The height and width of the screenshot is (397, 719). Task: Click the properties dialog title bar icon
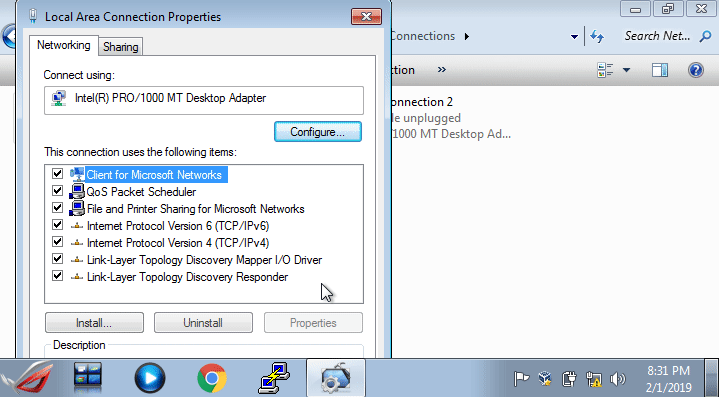[33, 17]
